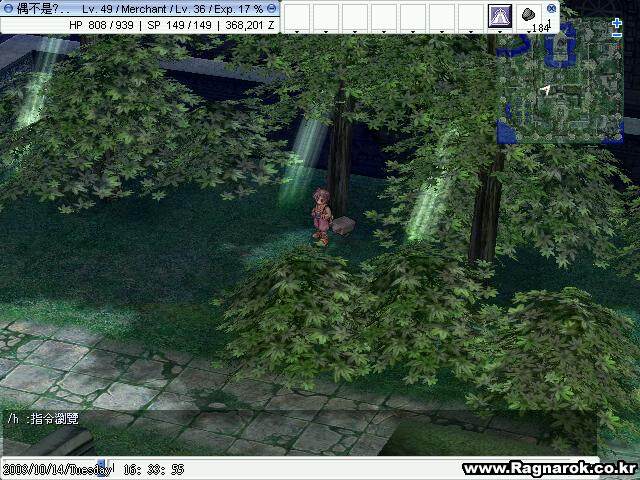640x480 pixels.
Task: Click the small arrow under the stone item slot
Action: click(529, 31)
